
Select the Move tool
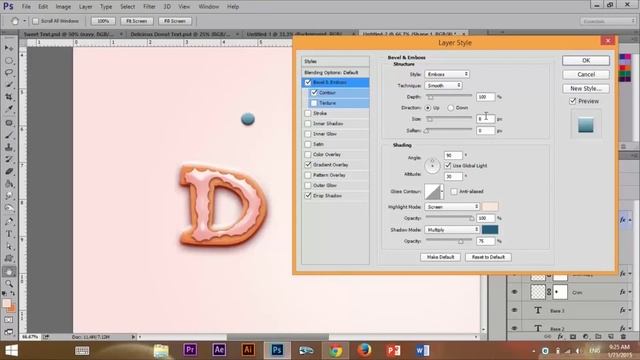coord(9,48)
